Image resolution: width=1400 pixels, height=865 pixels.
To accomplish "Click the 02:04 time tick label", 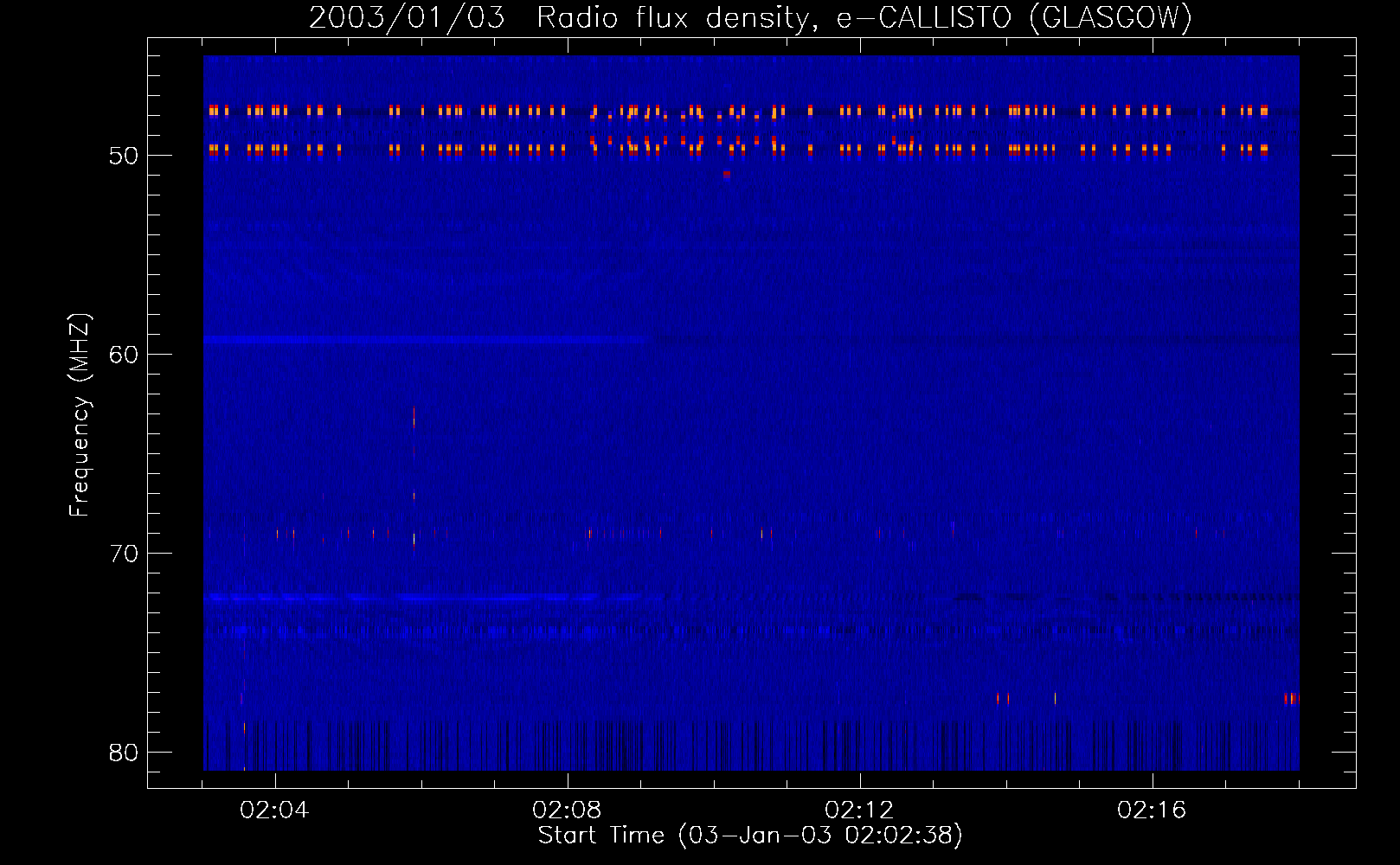I will tap(275, 811).
